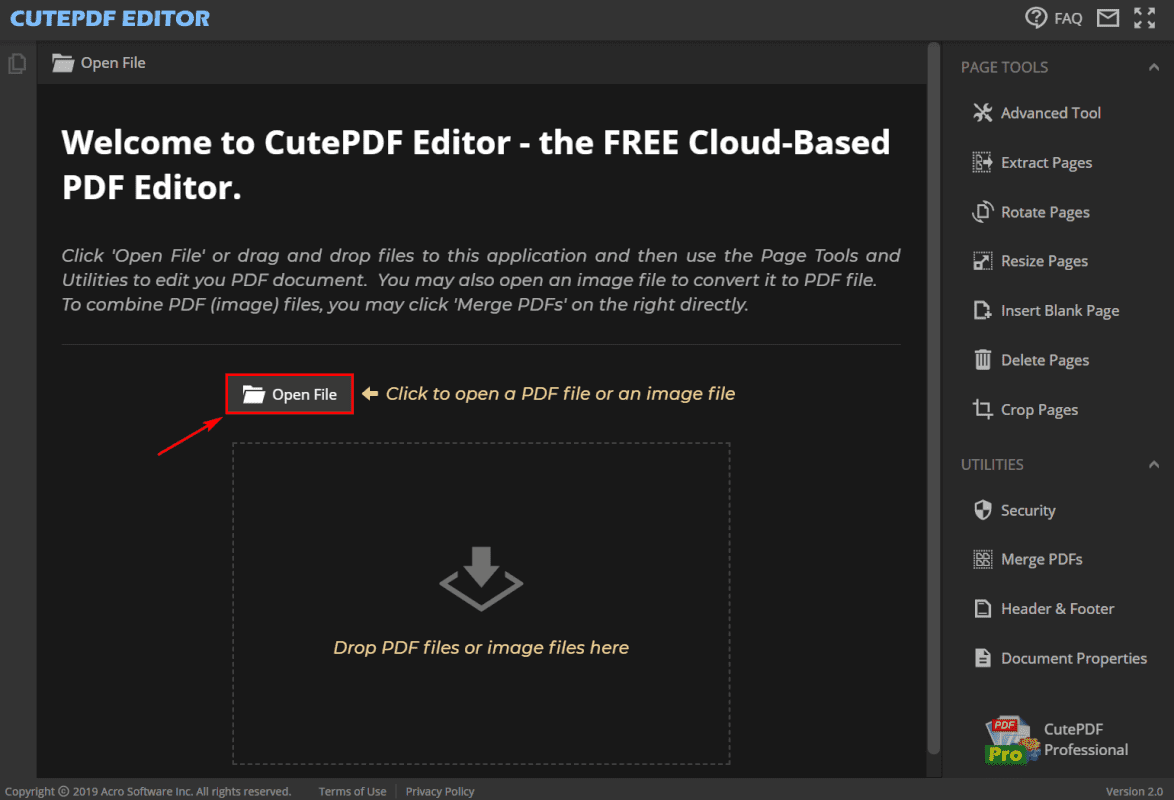Viewport: 1174px width, 800px height.
Task: Click the Crop Pages icon
Action: [982, 409]
